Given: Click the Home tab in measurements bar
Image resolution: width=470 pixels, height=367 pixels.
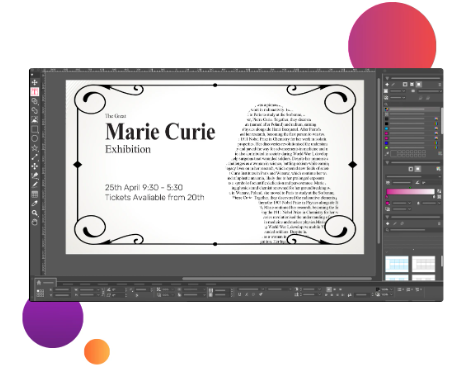Looking at the screenshot, I should coord(46,283).
